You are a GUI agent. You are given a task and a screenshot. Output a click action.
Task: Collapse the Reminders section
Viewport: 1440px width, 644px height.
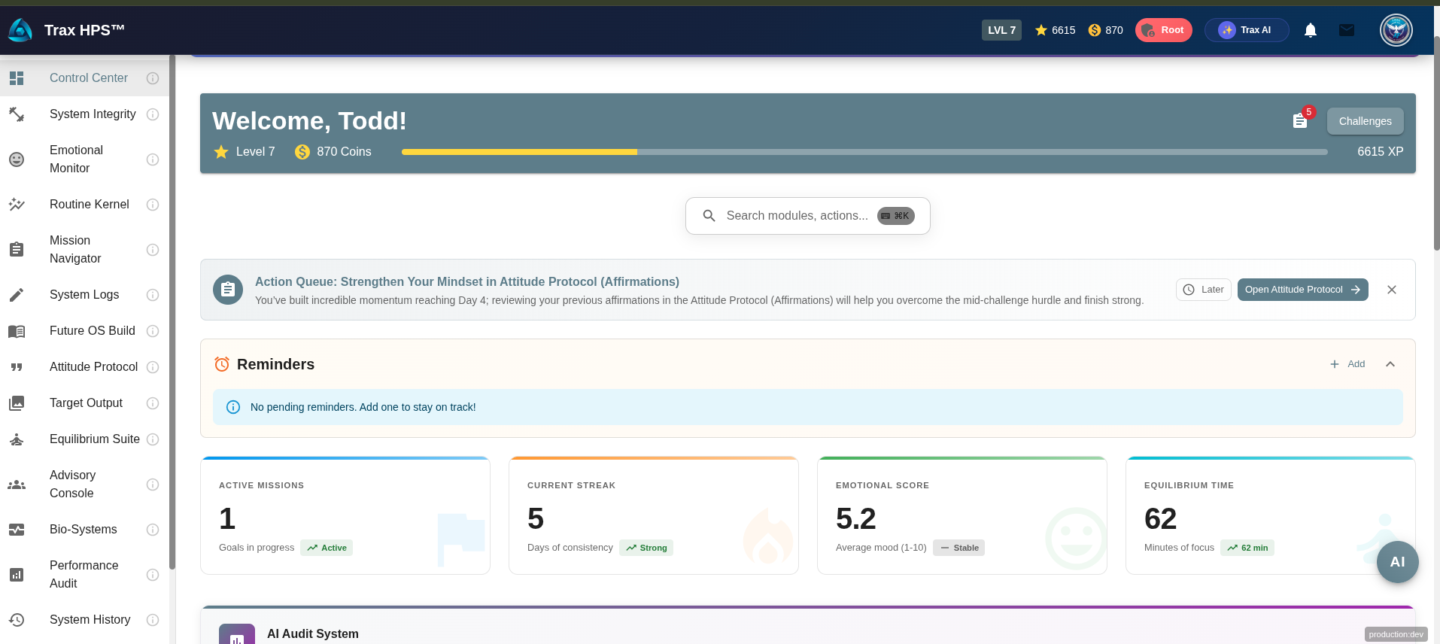click(x=1390, y=364)
